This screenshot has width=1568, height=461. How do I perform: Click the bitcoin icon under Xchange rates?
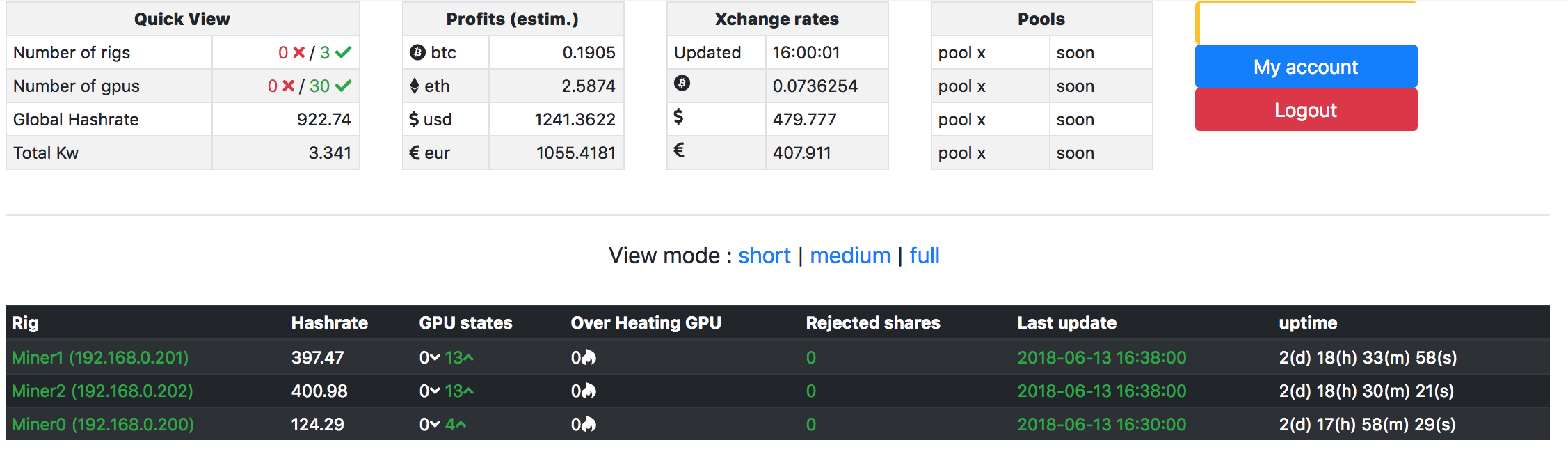tap(682, 84)
